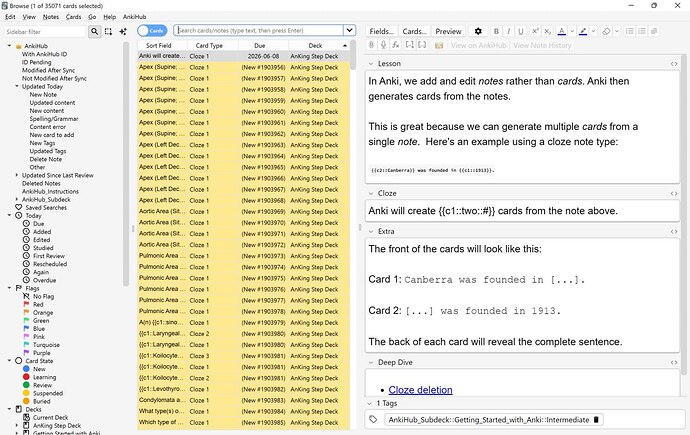The image size is (690, 435).
Task: Toggle HTML editor for Cloze field
Action: pos(674,194)
